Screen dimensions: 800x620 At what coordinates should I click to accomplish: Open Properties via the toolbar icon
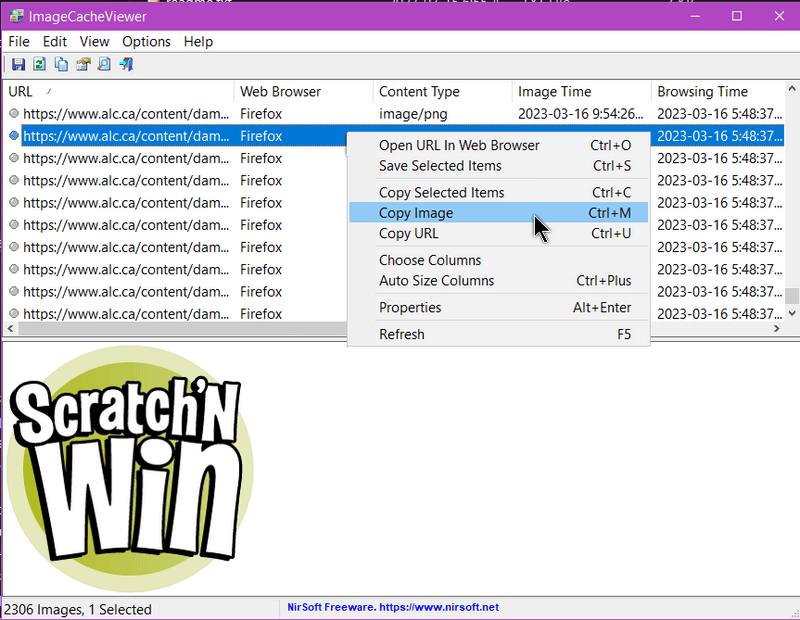[83, 64]
